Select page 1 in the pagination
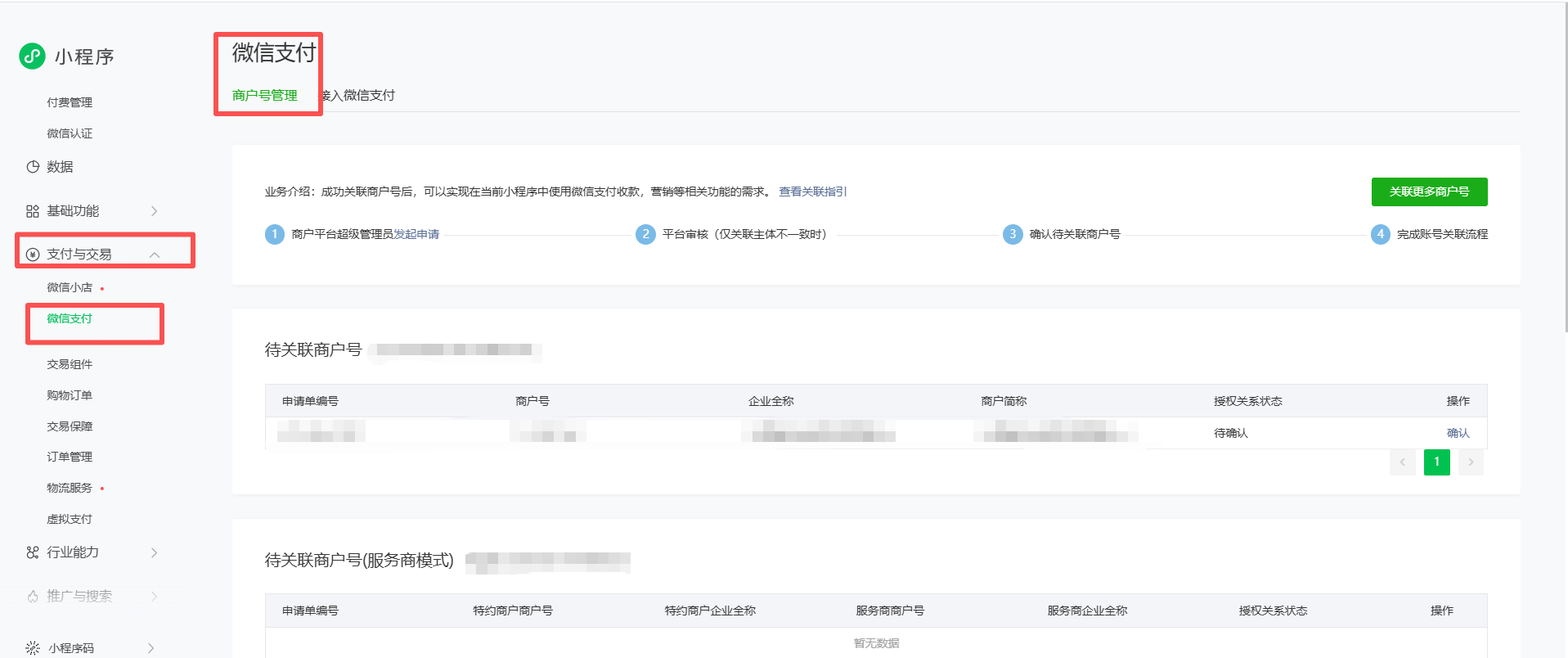Viewport: 1568px width, 658px height. coord(1436,462)
